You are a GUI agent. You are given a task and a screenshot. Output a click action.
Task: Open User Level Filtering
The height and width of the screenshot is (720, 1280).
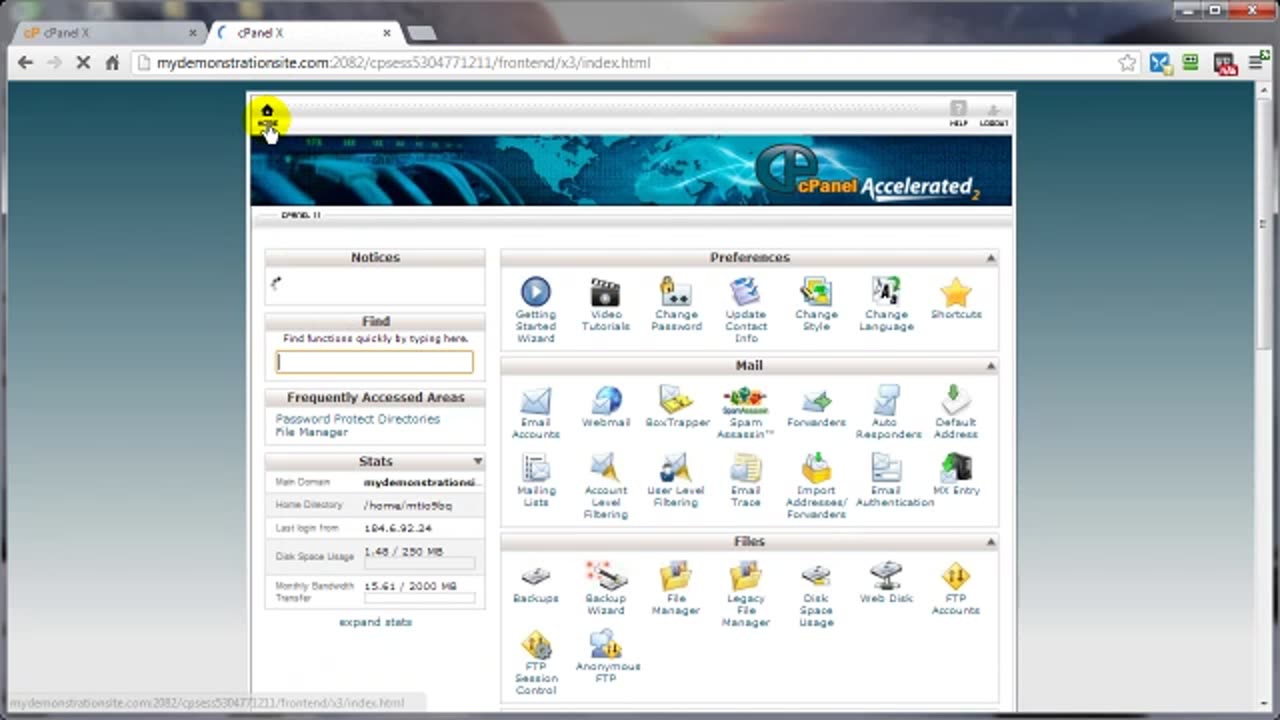coord(676,480)
